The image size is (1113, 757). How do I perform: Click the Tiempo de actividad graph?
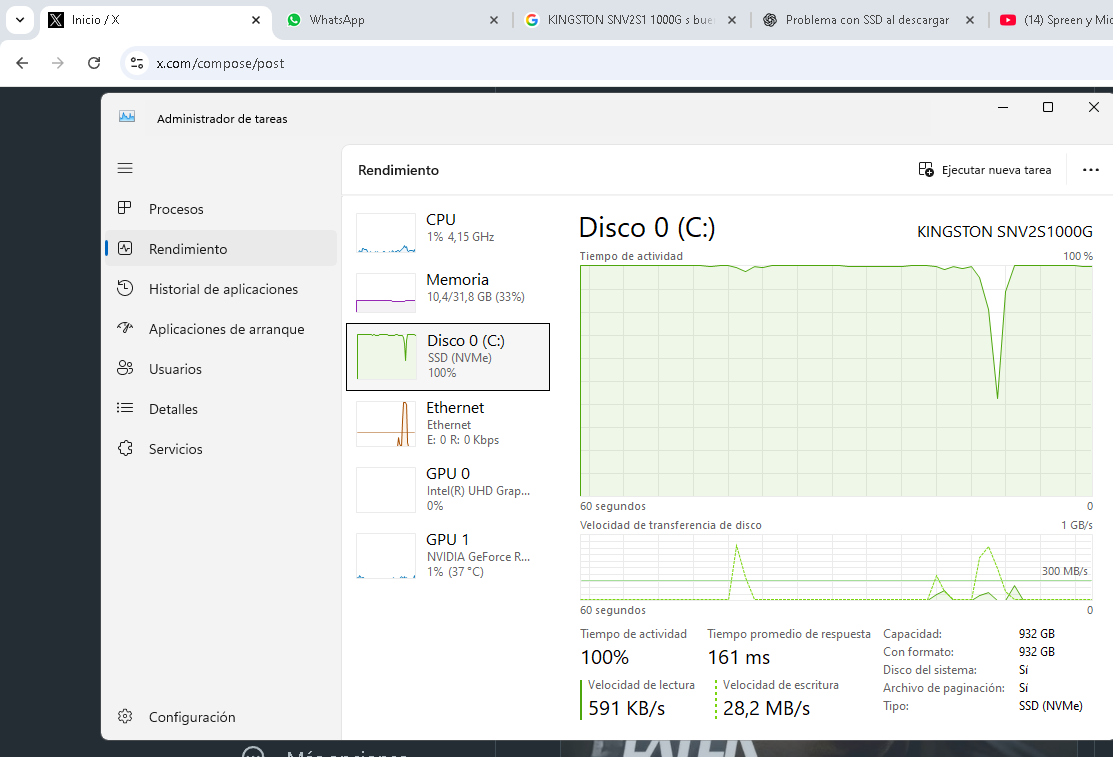tap(836, 381)
